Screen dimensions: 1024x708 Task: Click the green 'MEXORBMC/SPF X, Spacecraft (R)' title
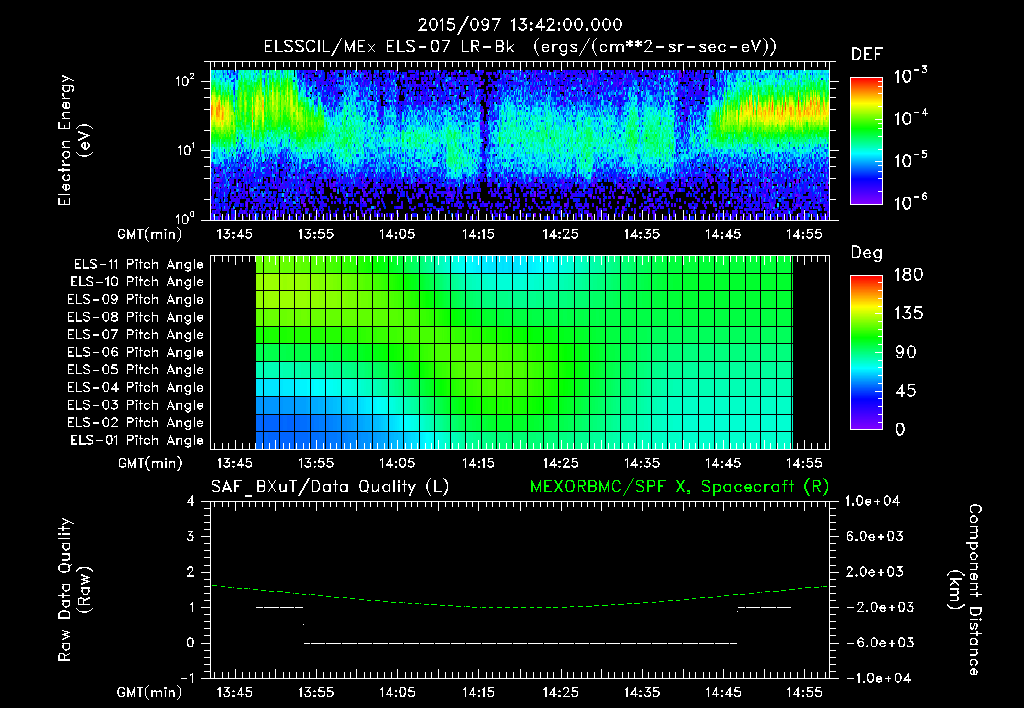pyautogui.click(x=679, y=487)
